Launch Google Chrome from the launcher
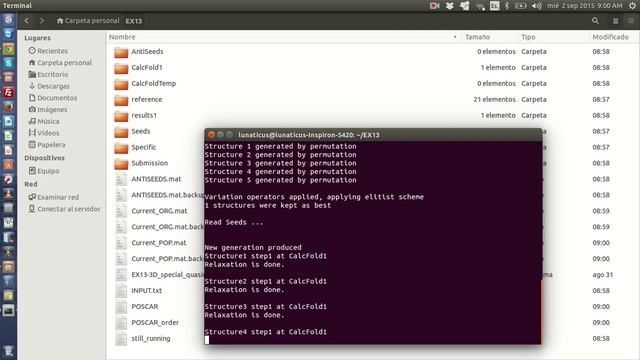The image size is (640, 360). (x=8, y=49)
